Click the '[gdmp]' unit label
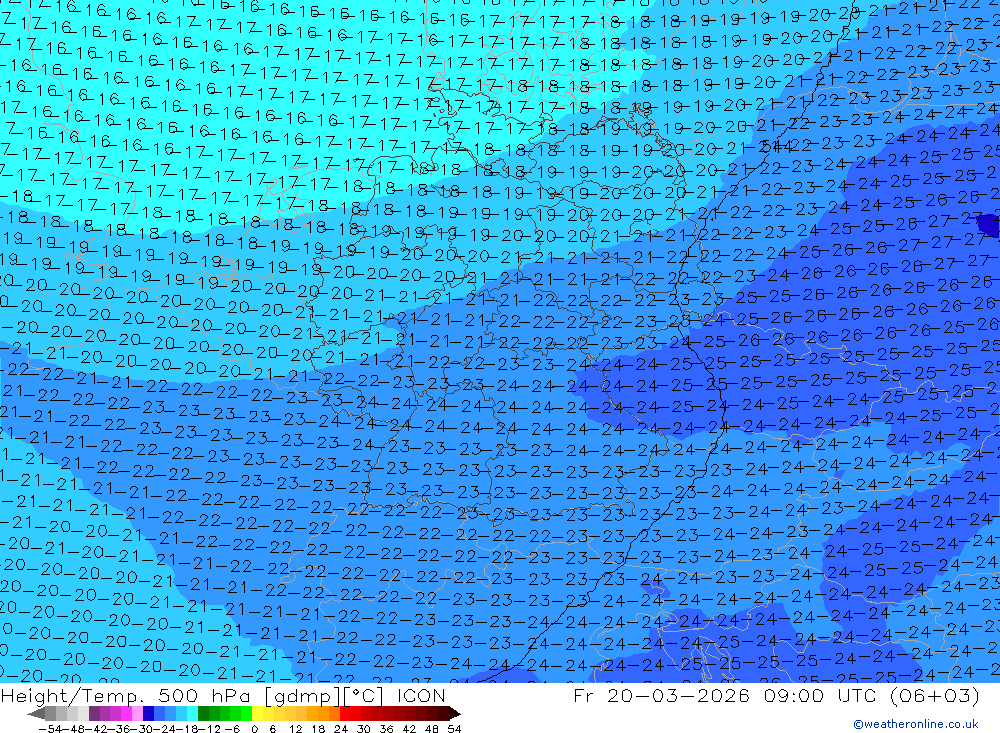 pos(303,696)
